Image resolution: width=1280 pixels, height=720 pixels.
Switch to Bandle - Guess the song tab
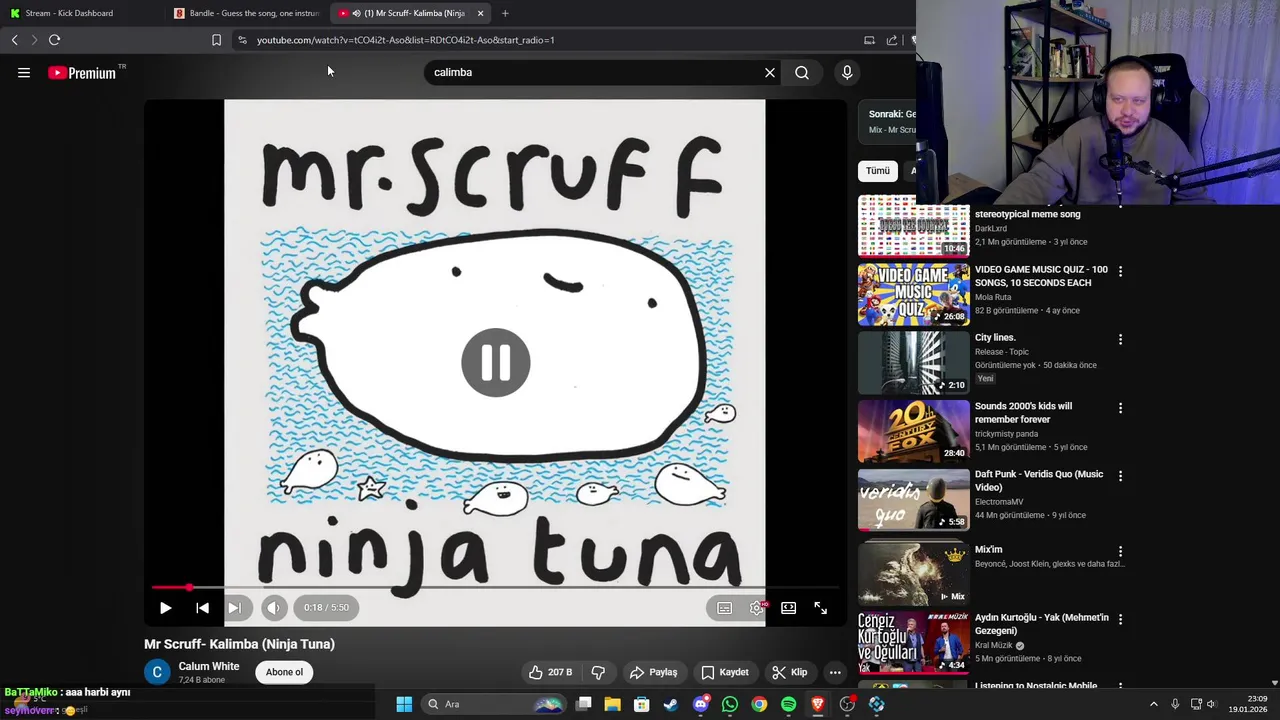tap(246, 13)
